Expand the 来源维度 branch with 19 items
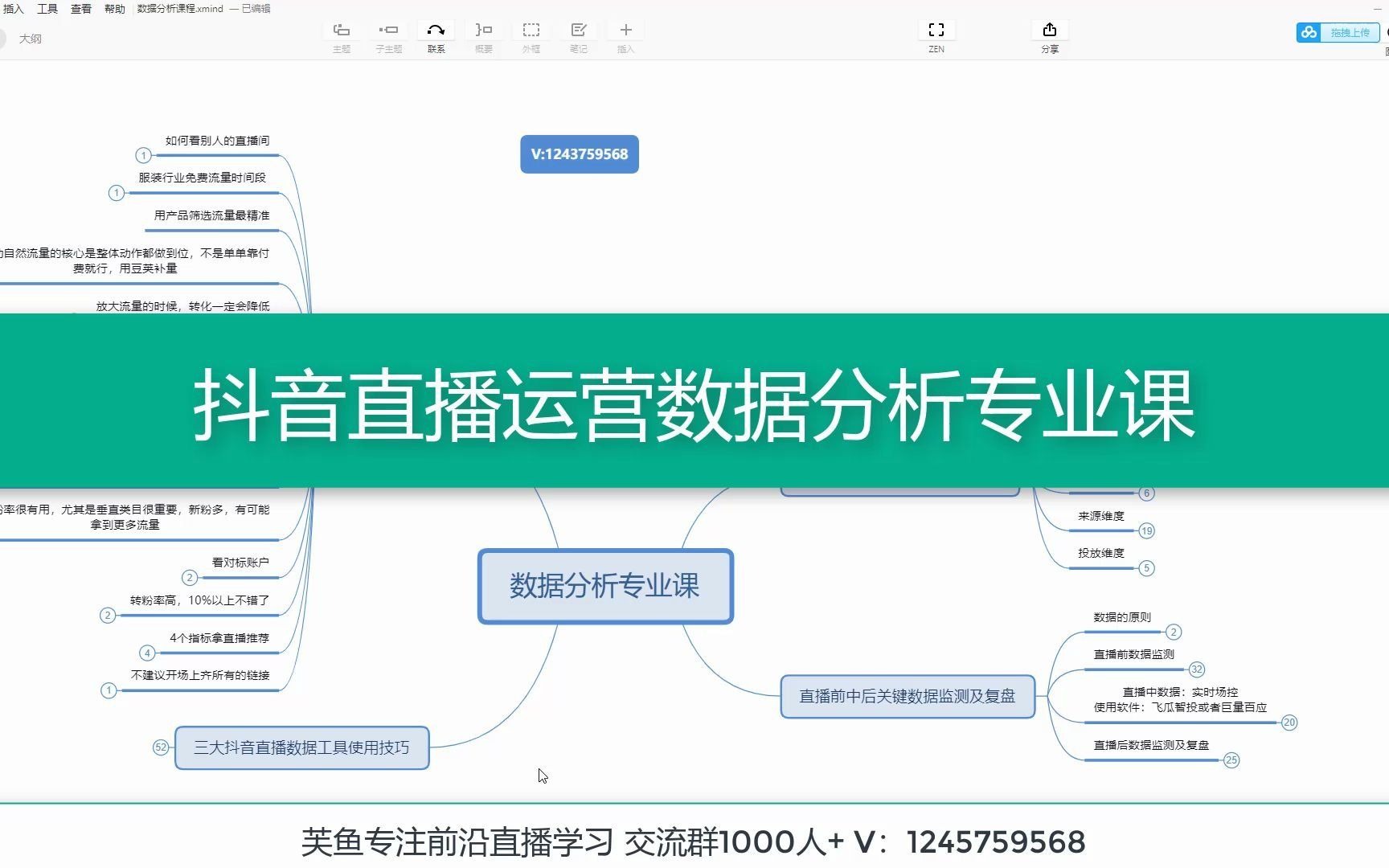This screenshot has width=1389, height=868. pyautogui.click(x=1145, y=530)
